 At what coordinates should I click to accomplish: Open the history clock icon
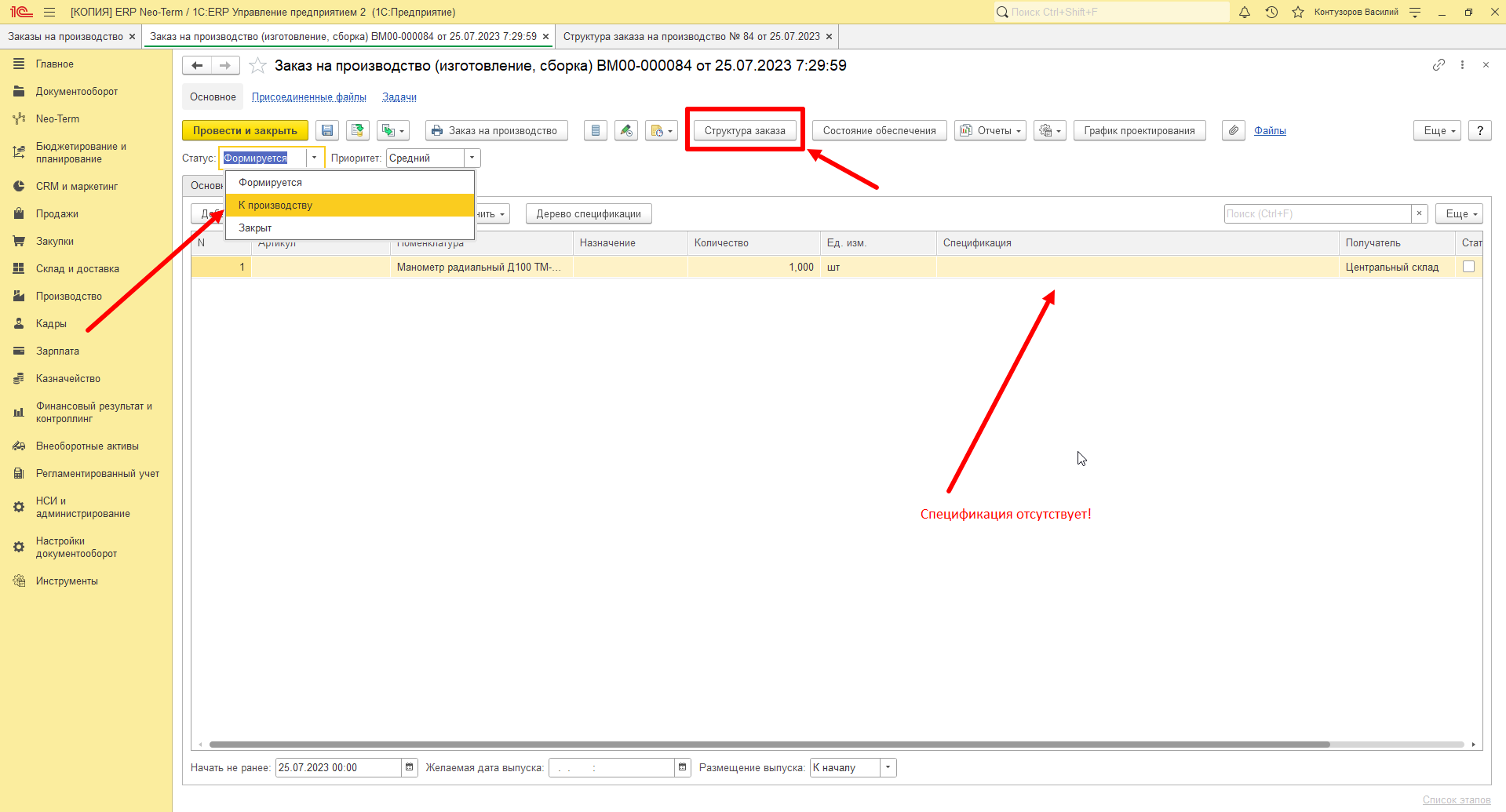(1271, 12)
